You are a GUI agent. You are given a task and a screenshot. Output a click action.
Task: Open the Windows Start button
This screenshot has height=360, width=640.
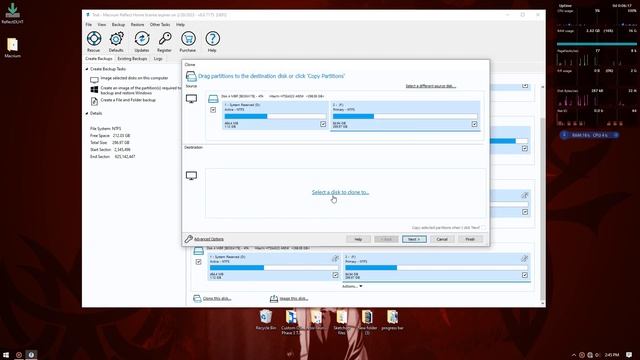(6, 355)
